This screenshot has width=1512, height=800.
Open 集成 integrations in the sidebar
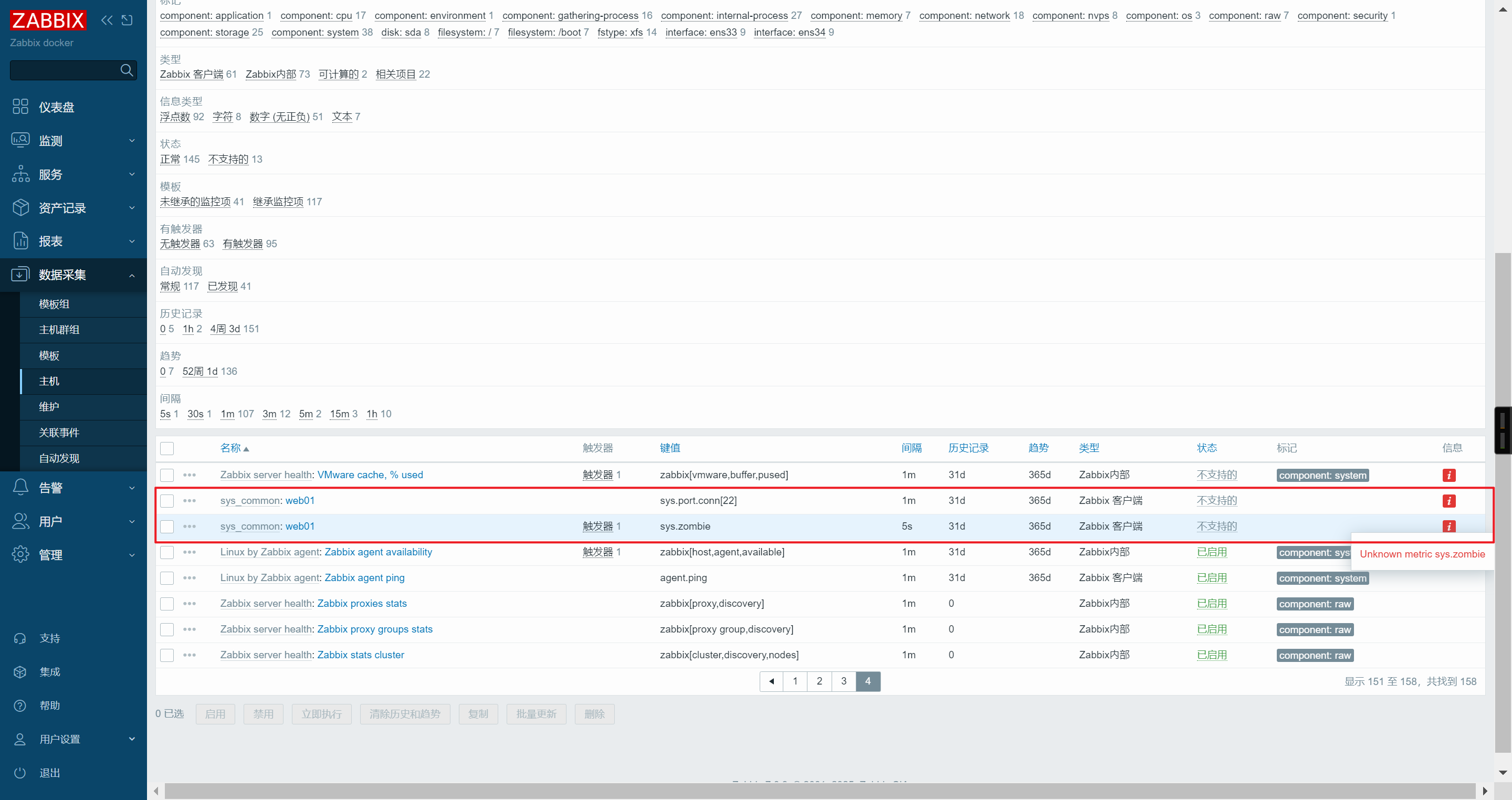[73, 671]
